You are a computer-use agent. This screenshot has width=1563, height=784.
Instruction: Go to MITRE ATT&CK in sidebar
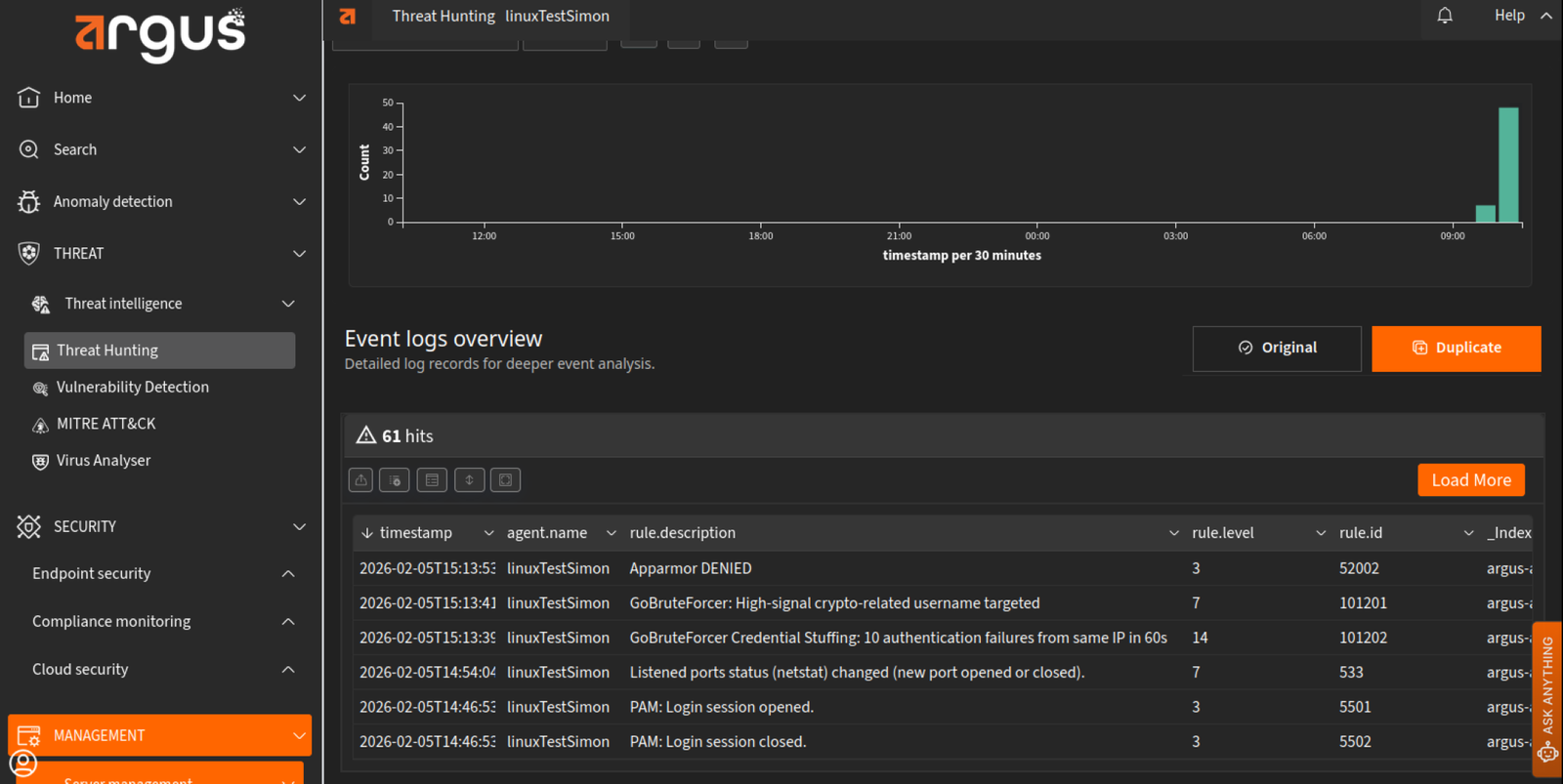tap(106, 424)
